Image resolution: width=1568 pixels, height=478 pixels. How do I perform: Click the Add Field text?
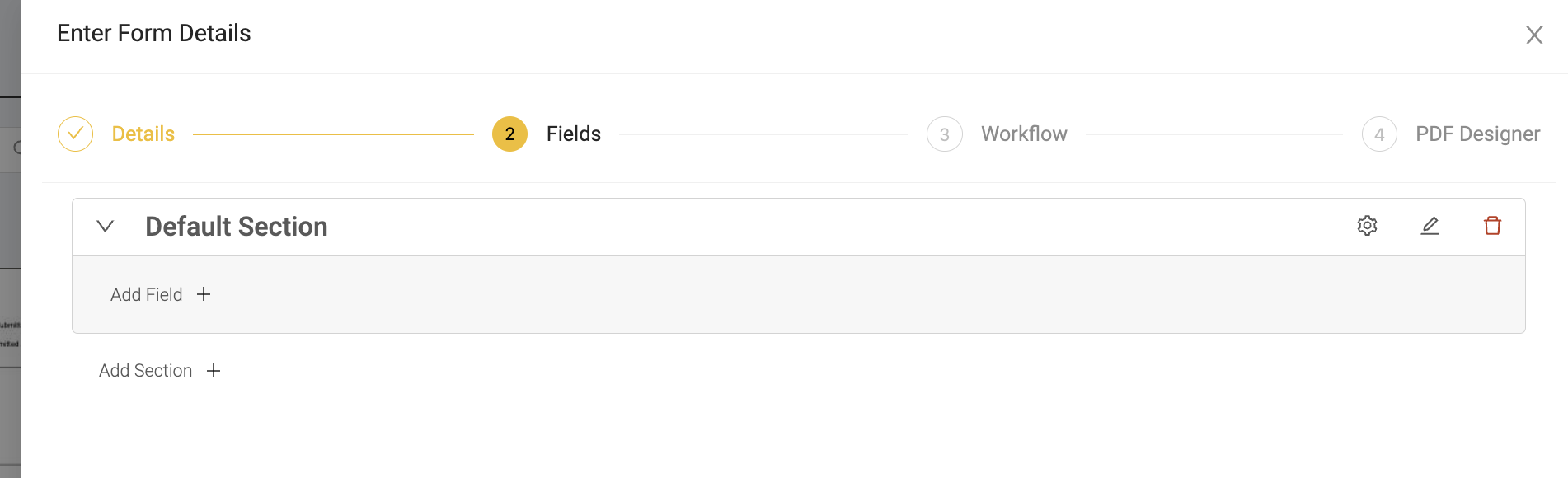[147, 294]
